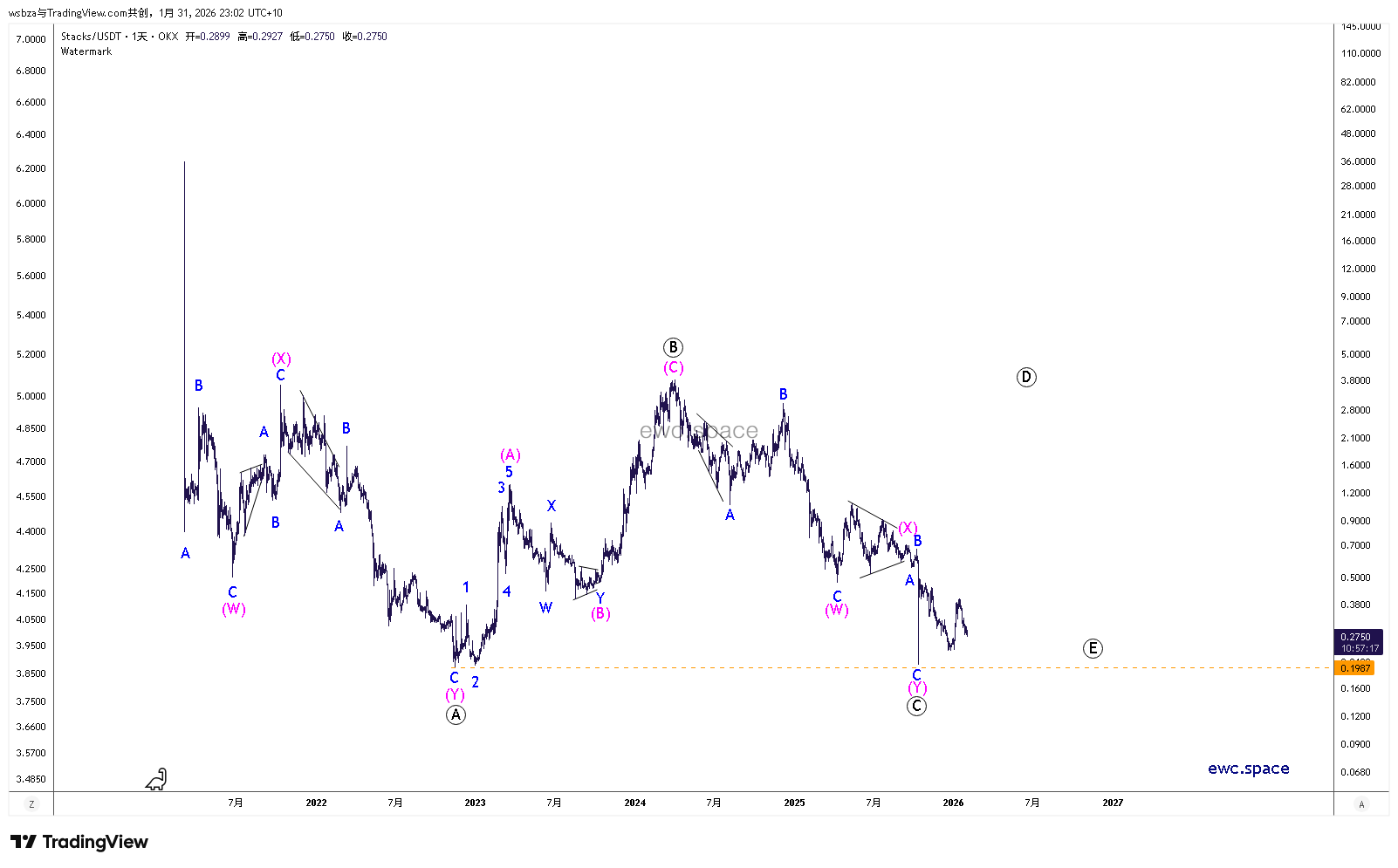This screenshot has height=868, width=1398.
Task: Select the circled E wave label
Action: coord(1093,648)
